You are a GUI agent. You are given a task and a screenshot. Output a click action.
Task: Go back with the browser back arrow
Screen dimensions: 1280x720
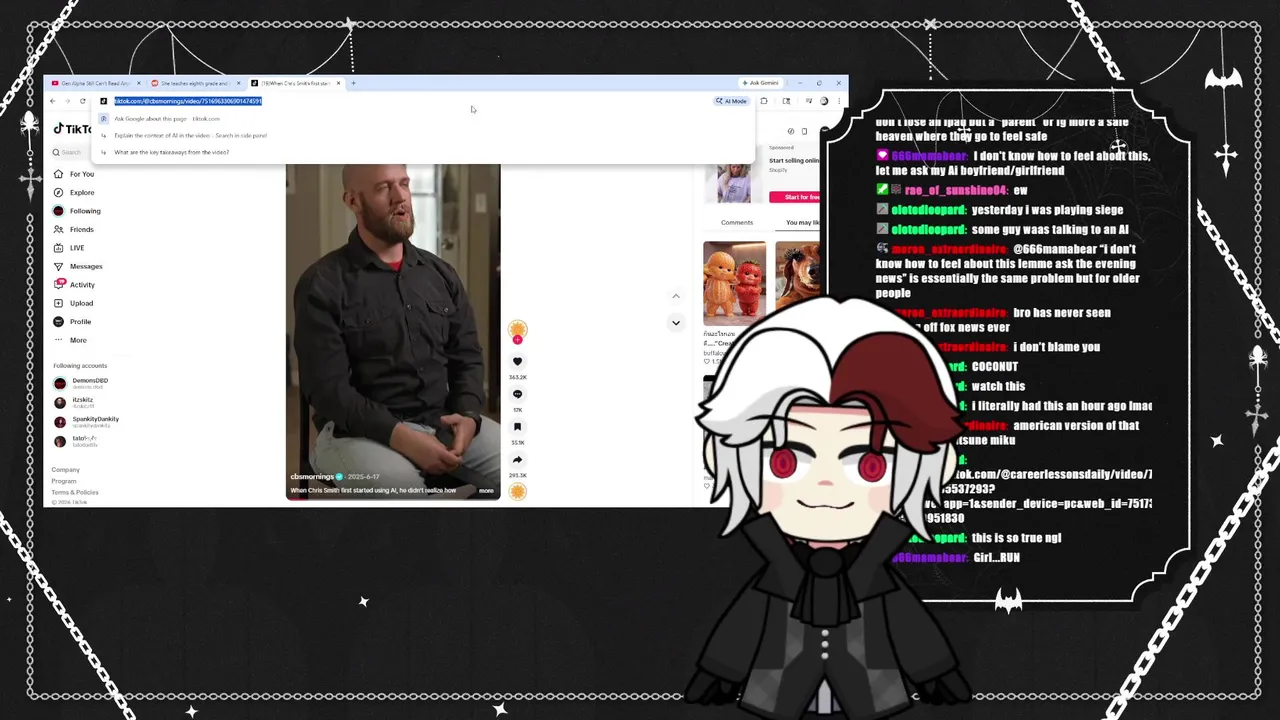tap(53, 101)
